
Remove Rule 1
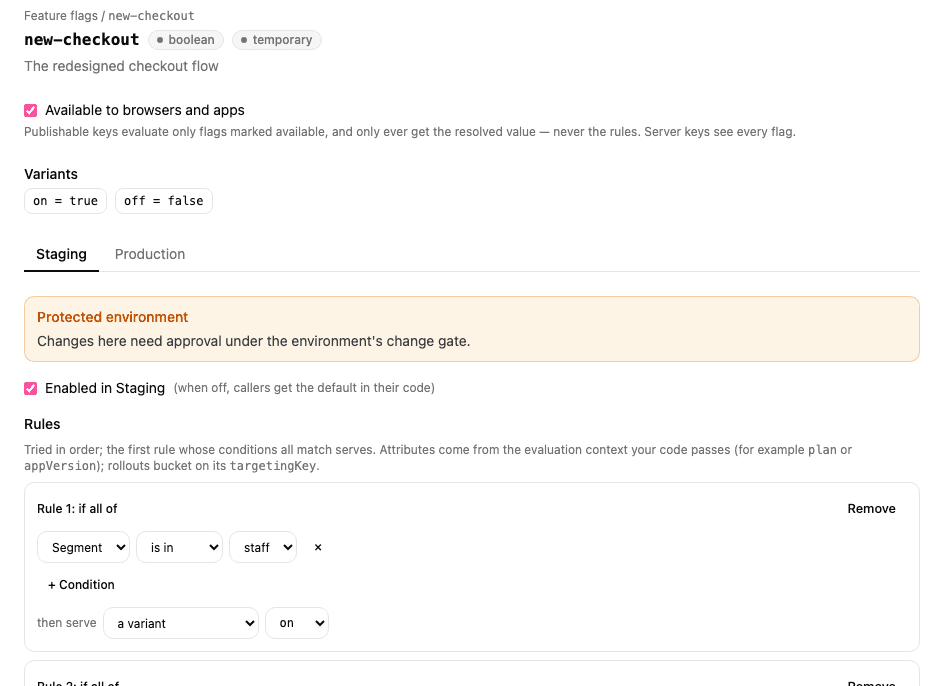(x=871, y=509)
